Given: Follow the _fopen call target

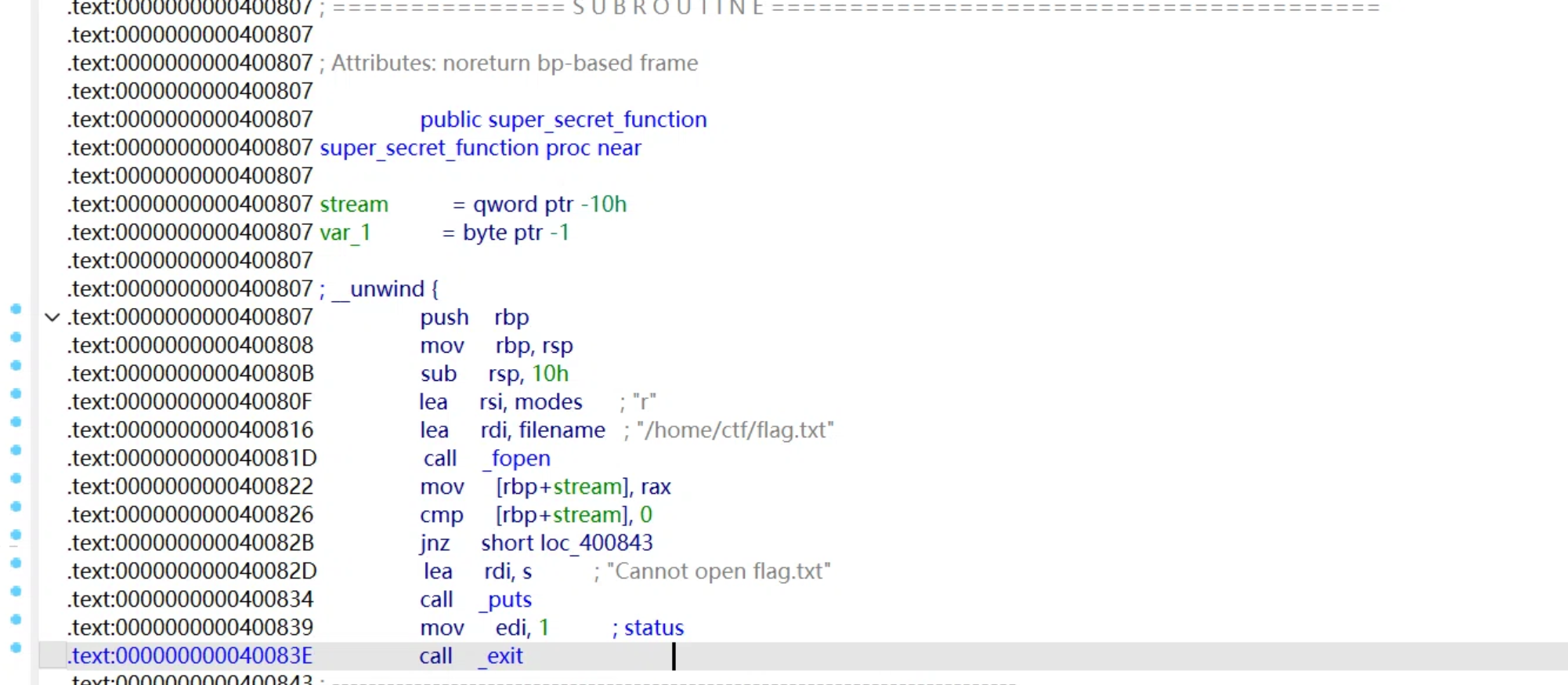Looking at the screenshot, I should [x=516, y=458].
